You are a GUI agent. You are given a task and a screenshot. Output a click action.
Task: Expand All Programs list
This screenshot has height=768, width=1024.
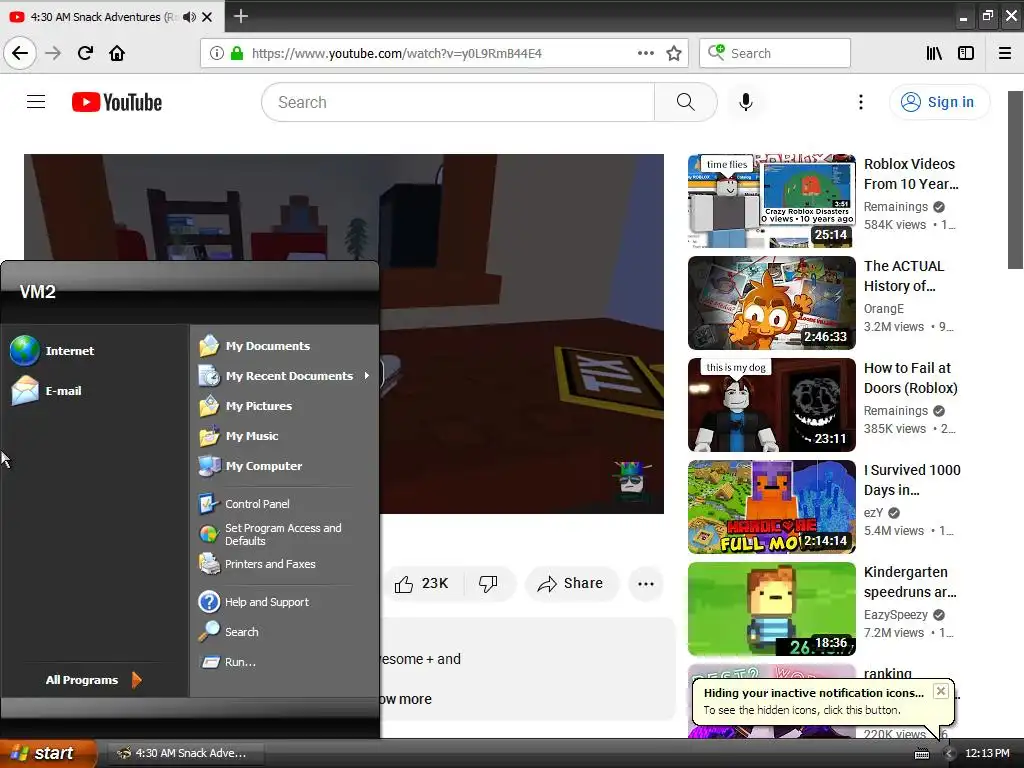pos(93,680)
